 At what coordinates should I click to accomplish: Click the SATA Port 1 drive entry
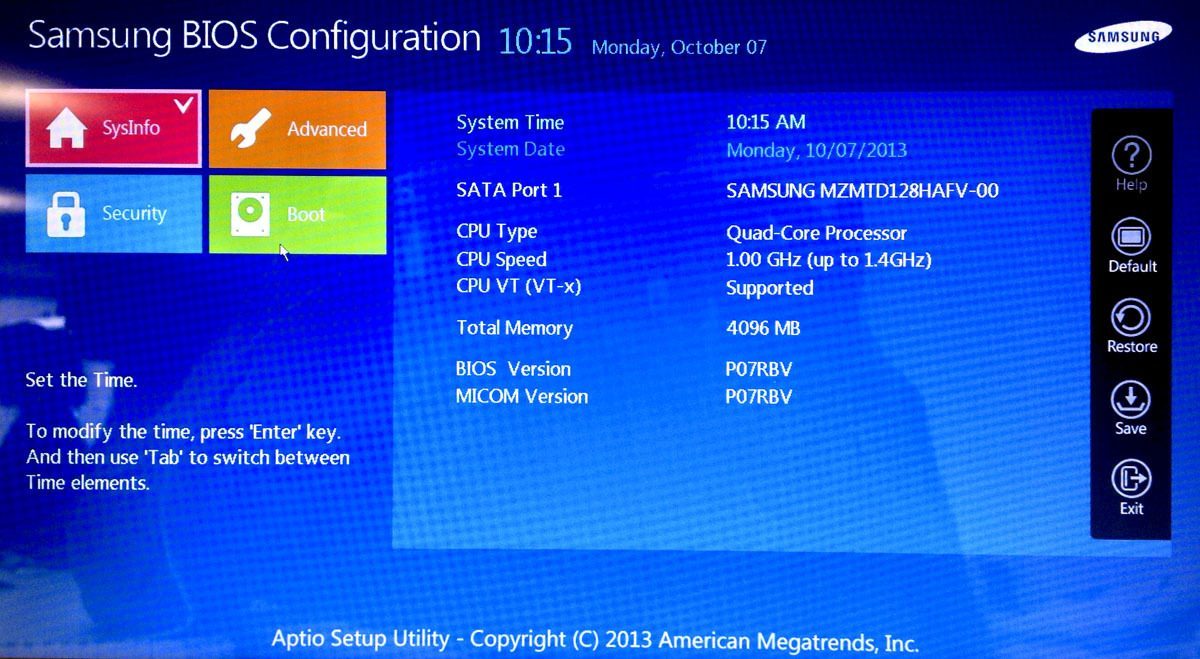point(862,190)
